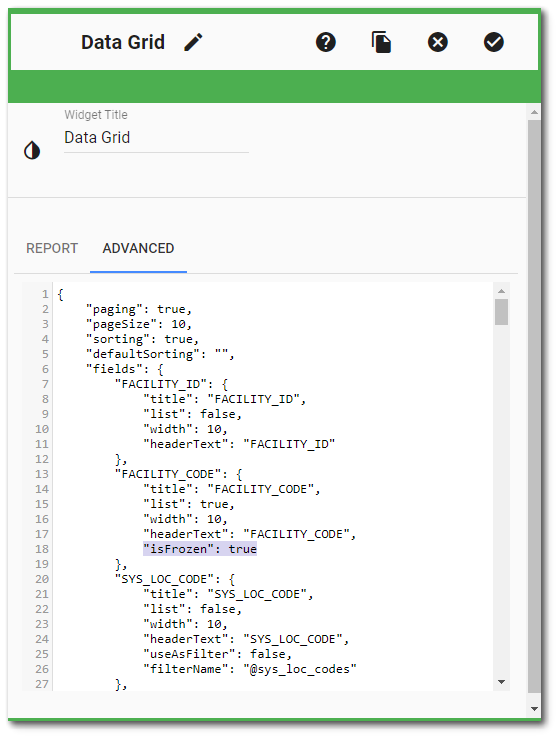Save settings with the checkmark circle icon
The height and width of the screenshot is (737, 557).
[494, 42]
